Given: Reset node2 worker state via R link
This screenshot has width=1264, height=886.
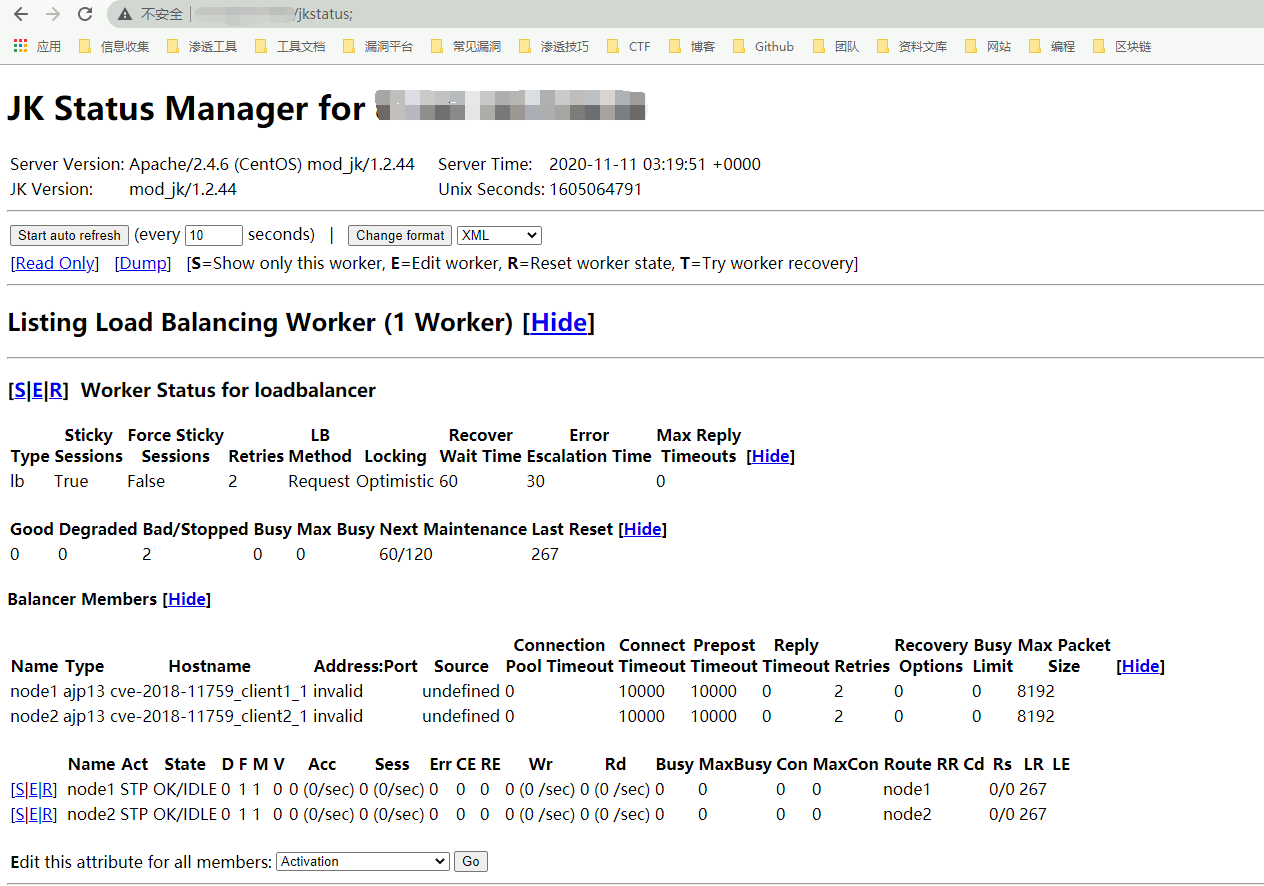Looking at the screenshot, I should tap(49, 814).
